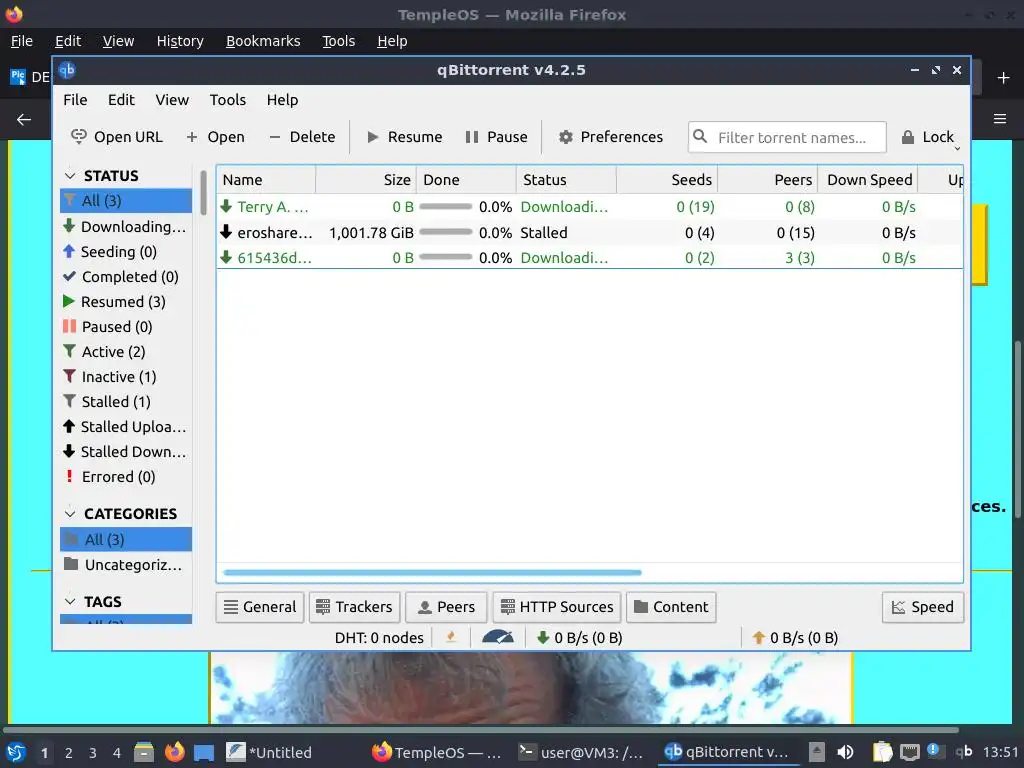Screen dimensions: 1024x768
Task: Click the connection status icon
Action: click(x=451, y=637)
